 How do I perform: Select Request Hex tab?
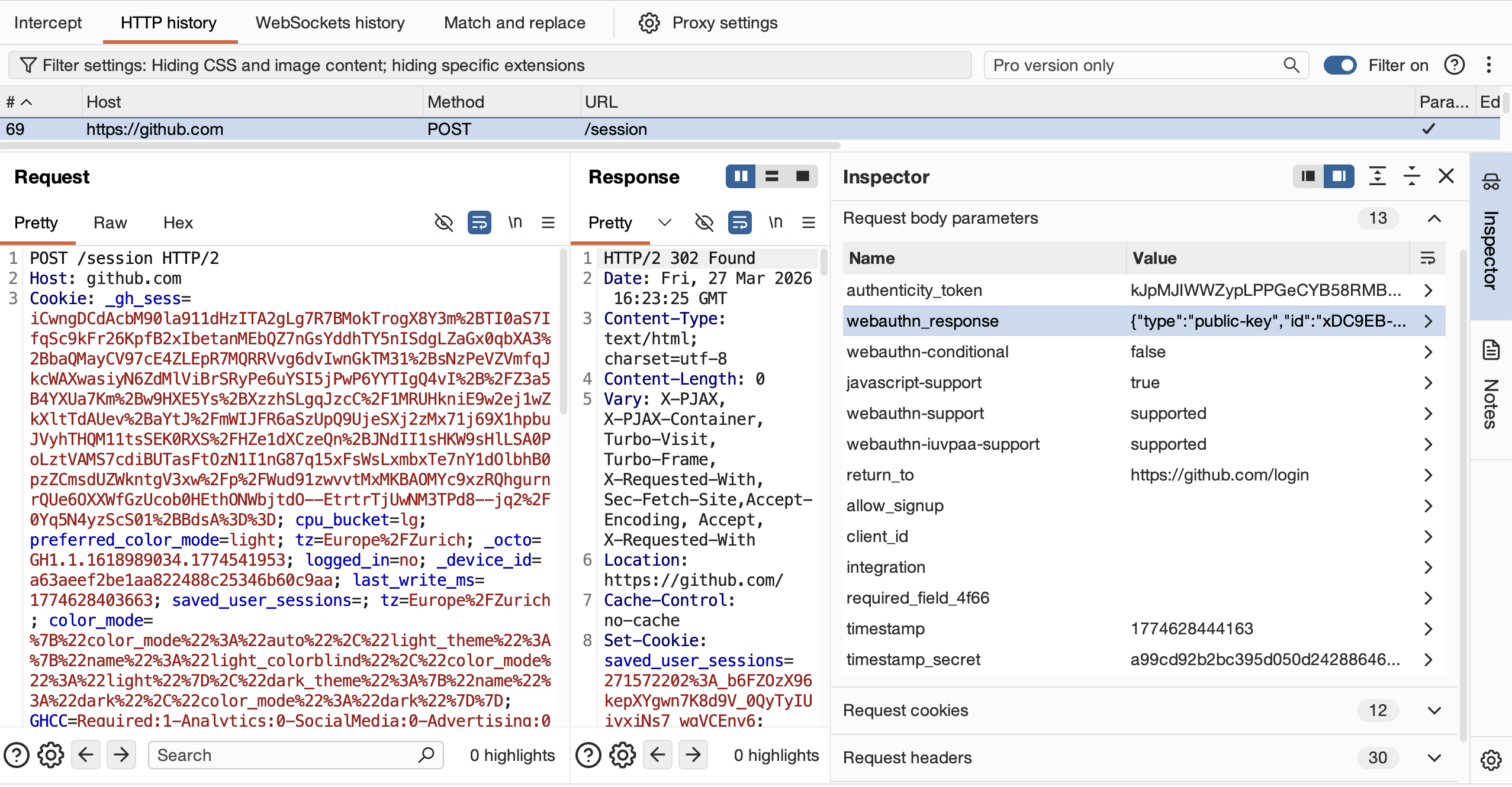[178, 222]
